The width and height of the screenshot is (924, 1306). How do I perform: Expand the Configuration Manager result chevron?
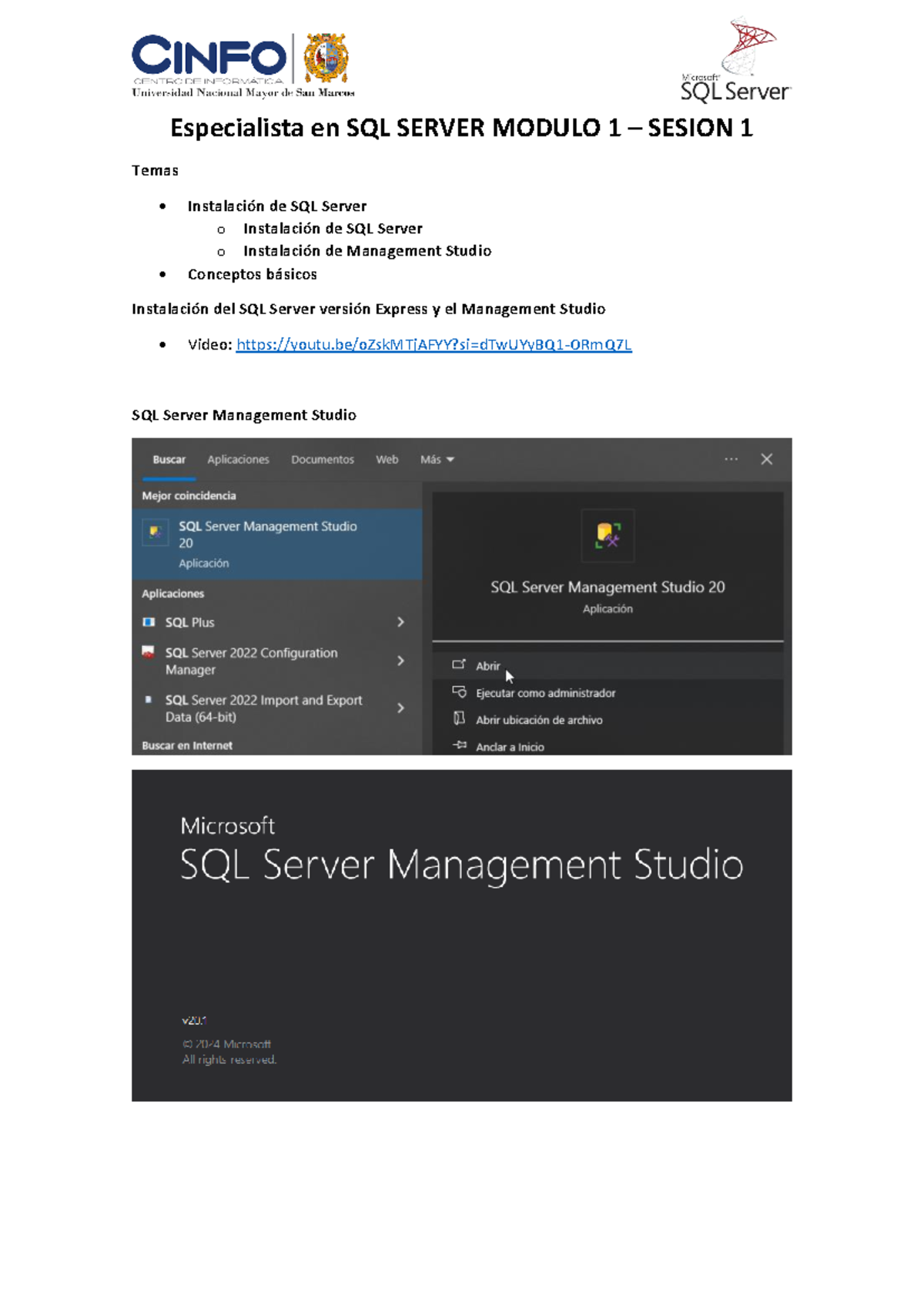[x=400, y=661]
